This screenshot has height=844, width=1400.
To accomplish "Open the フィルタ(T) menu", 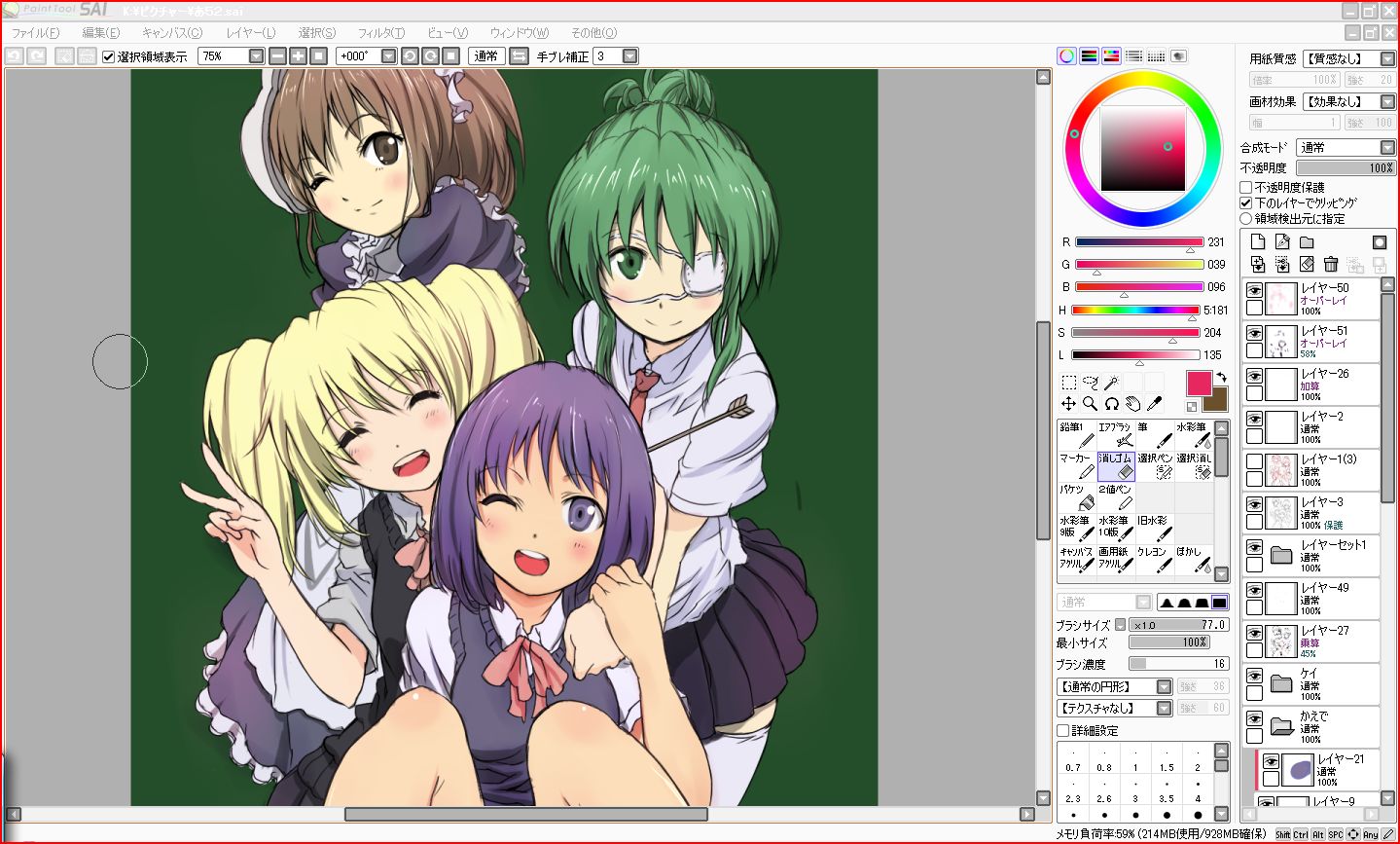I will click(x=381, y=33).
